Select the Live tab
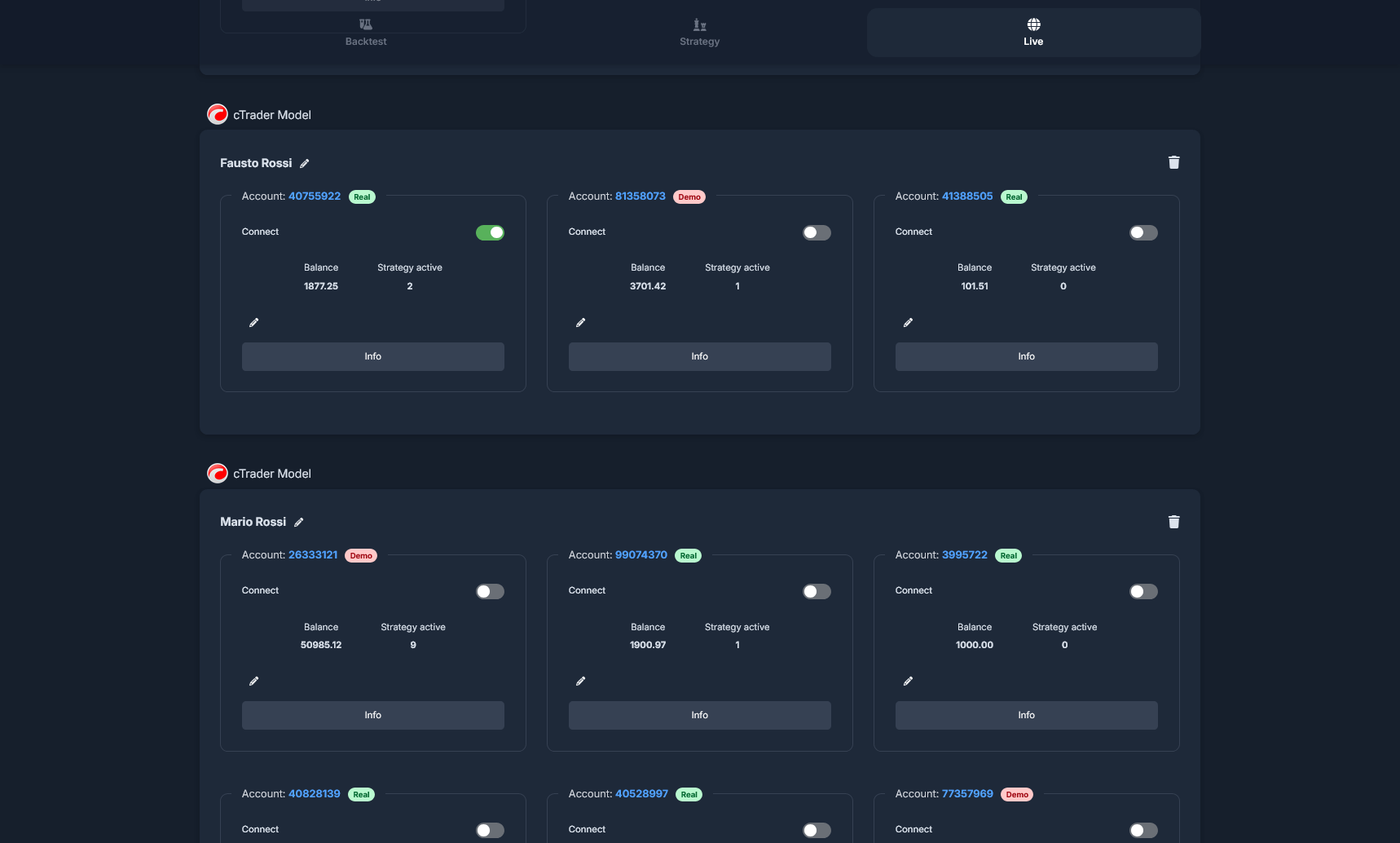 pos(1033,33)
